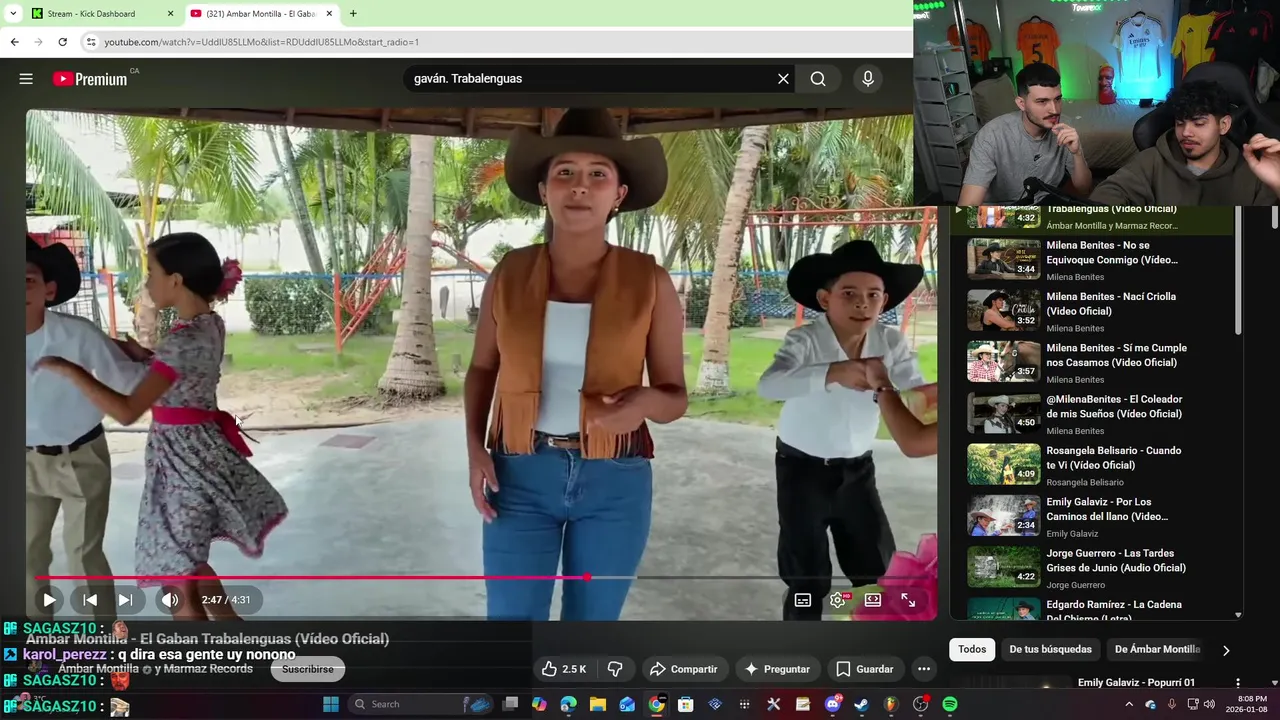Show hidden system tray icons
1280x720 pixels.
pos(1129,704)
